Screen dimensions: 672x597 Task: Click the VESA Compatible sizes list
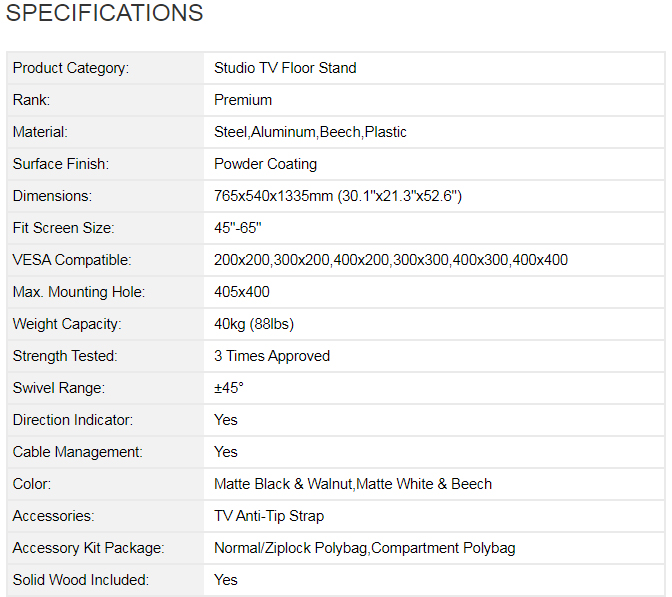pos(391,260)
